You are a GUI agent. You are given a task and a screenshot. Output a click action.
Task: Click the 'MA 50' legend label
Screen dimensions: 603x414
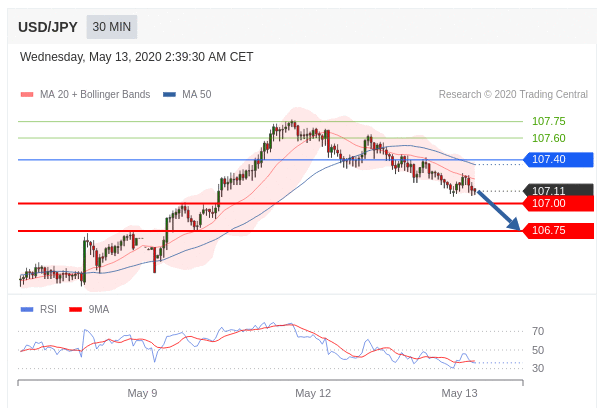(197, 95)
